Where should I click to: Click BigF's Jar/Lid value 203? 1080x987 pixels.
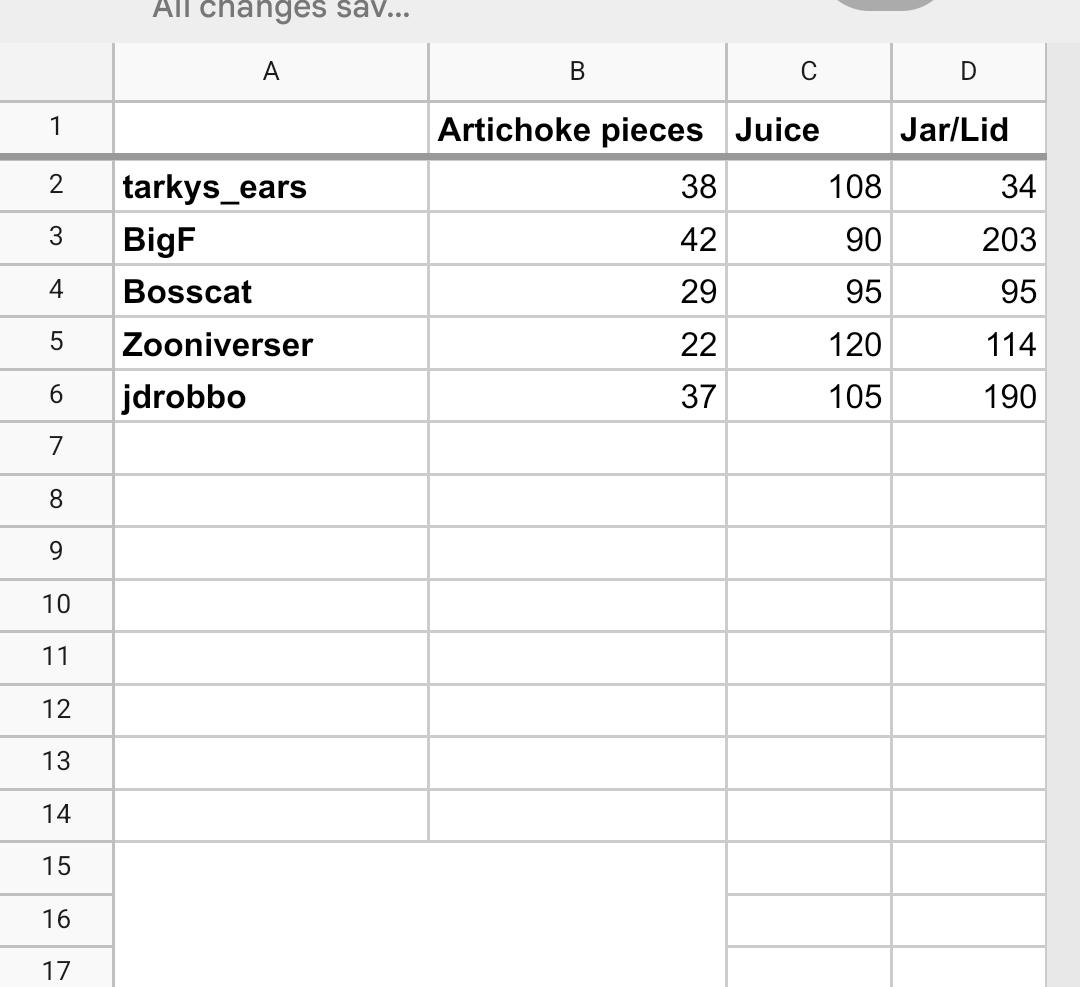coord(967,239)
